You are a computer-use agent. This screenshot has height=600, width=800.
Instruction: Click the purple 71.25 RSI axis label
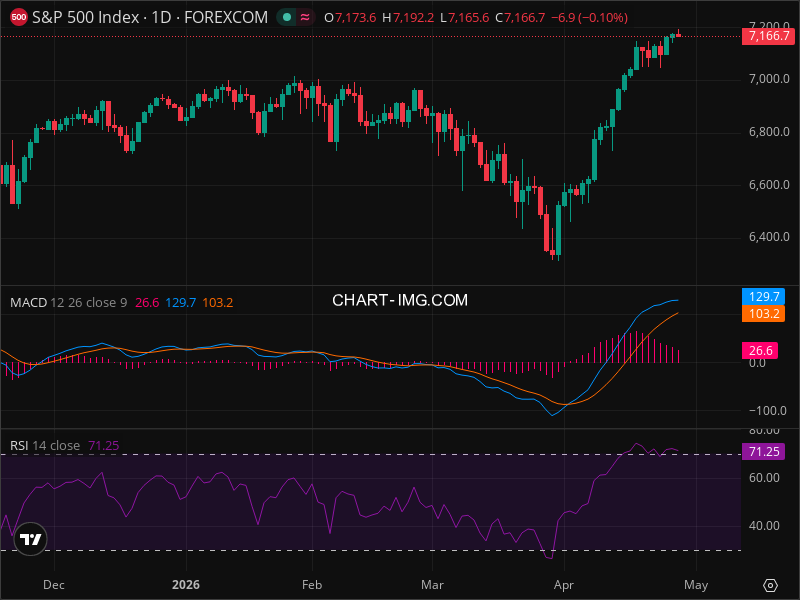[x=763, y=452]
